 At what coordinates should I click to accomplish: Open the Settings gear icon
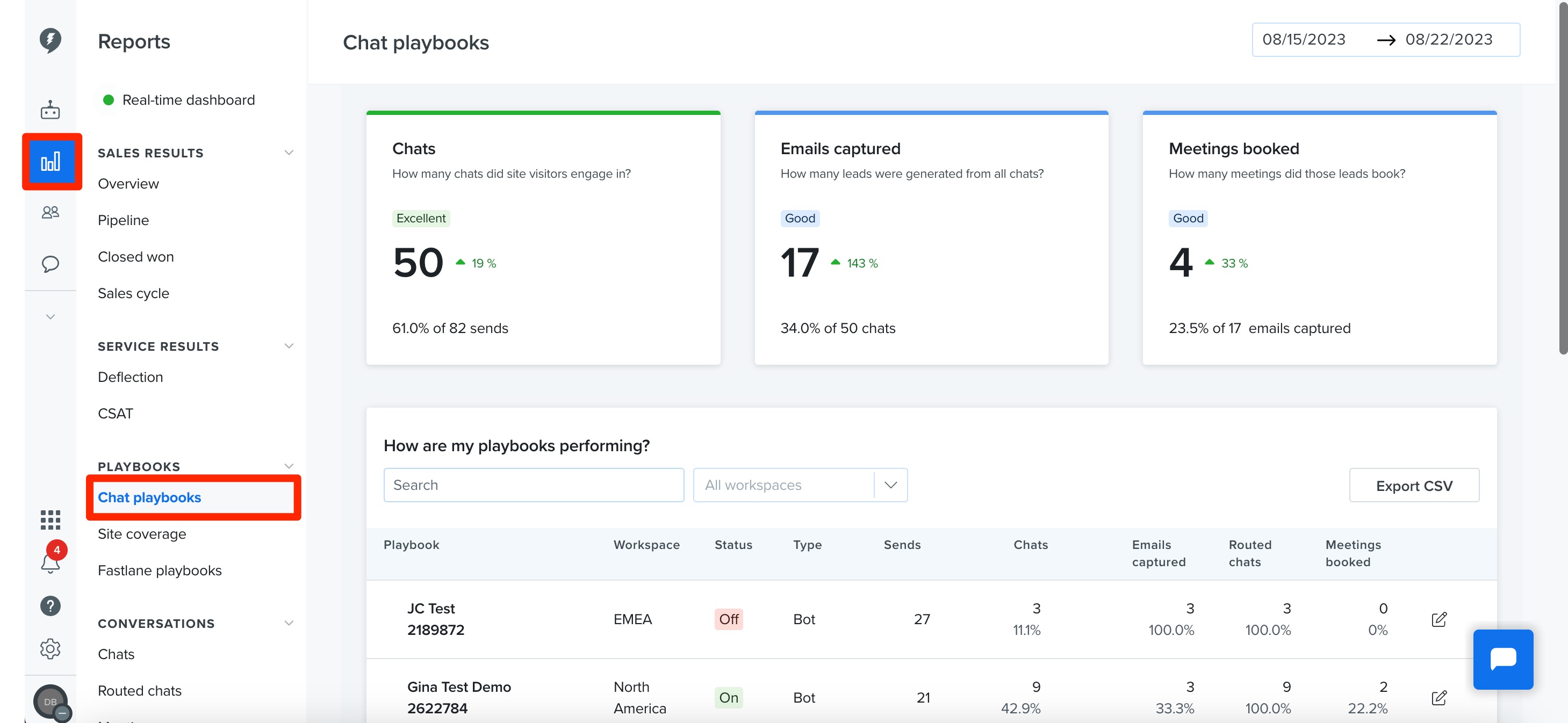pos(51,649)
